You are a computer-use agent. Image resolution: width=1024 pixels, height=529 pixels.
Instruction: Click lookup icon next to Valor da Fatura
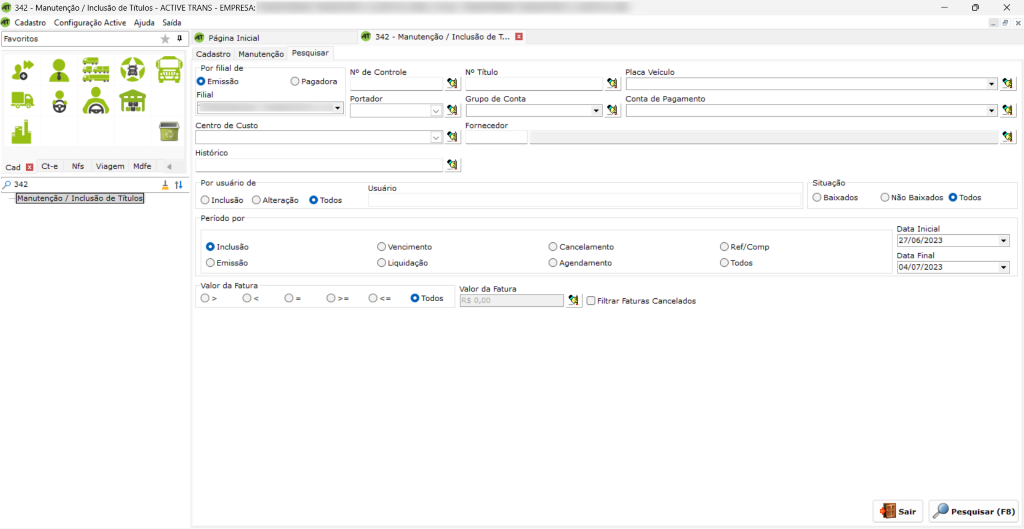(x=574, y=300)
